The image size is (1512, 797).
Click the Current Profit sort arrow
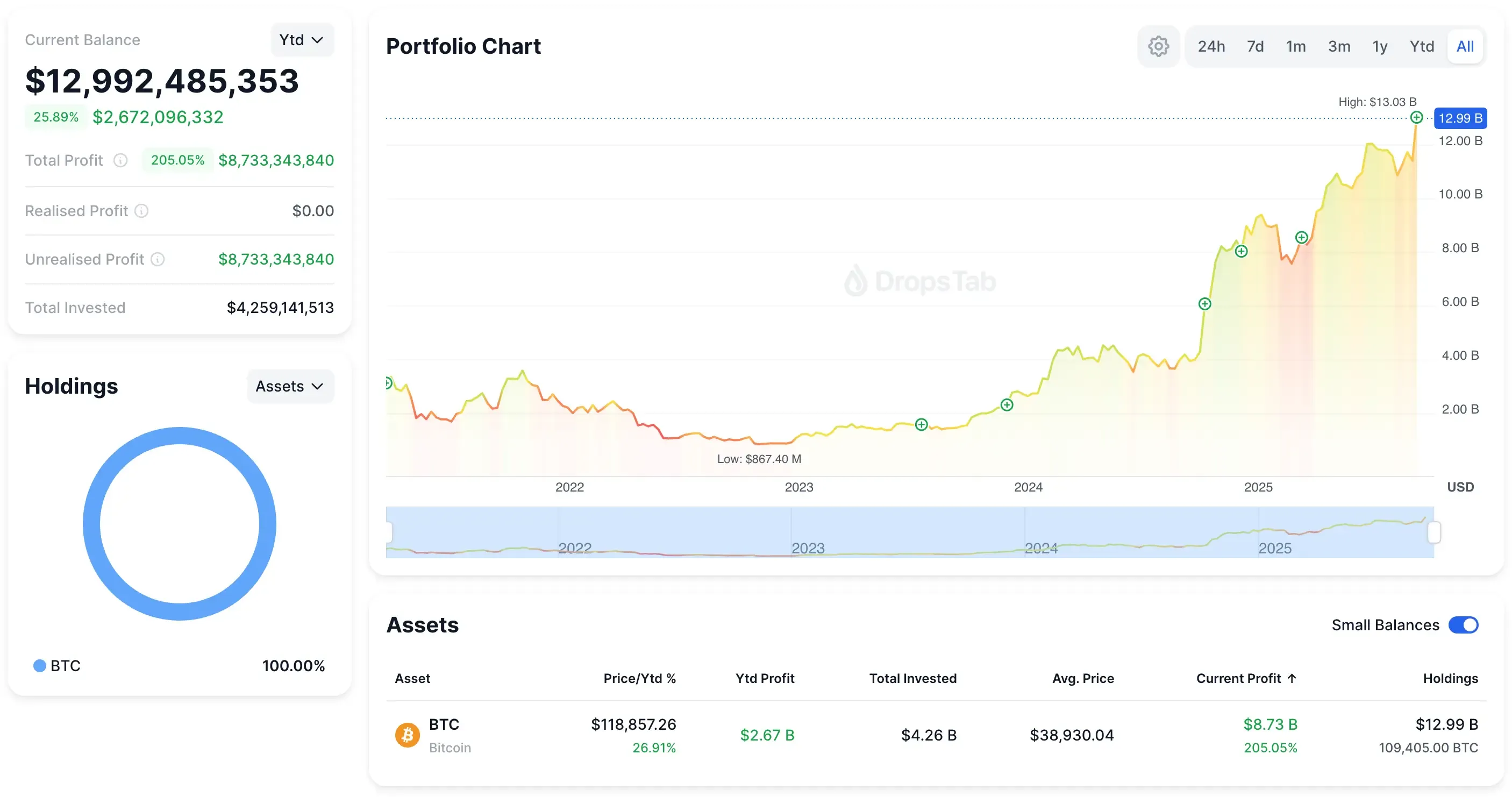[1292, 679]
